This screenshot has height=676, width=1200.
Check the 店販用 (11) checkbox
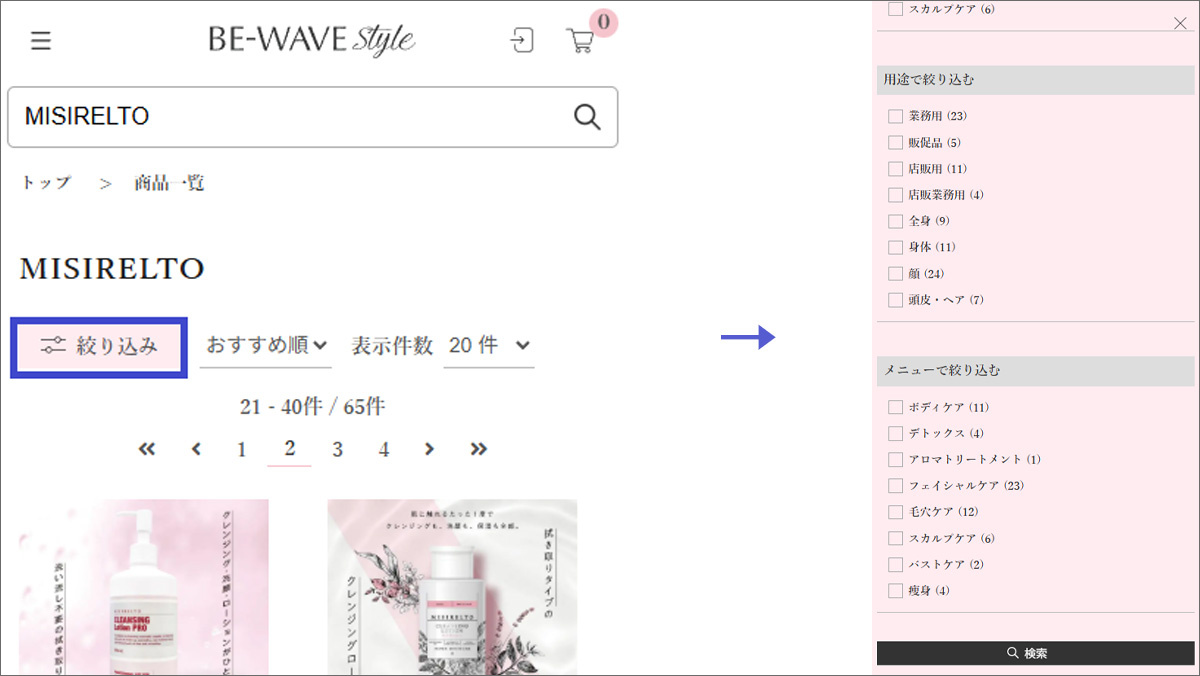pyautogui.click(x=895, y=168)
